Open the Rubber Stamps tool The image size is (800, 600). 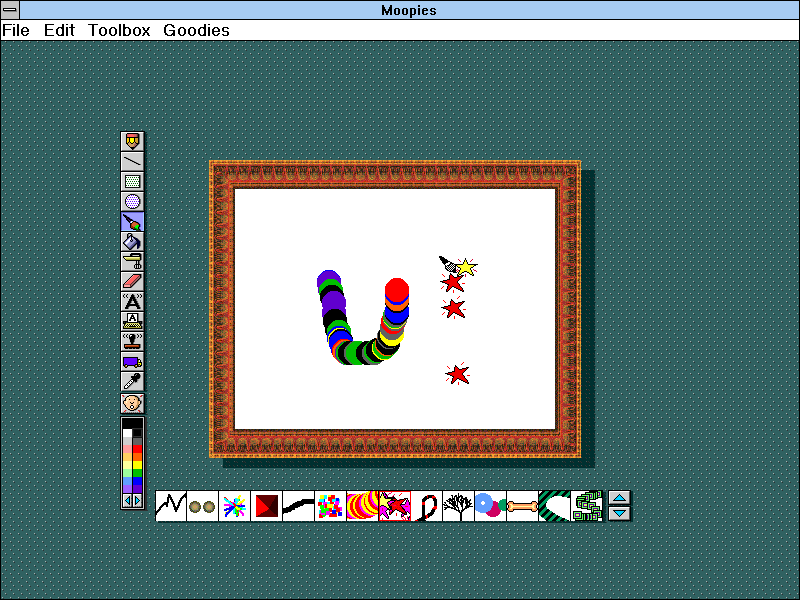click(131, 341)
